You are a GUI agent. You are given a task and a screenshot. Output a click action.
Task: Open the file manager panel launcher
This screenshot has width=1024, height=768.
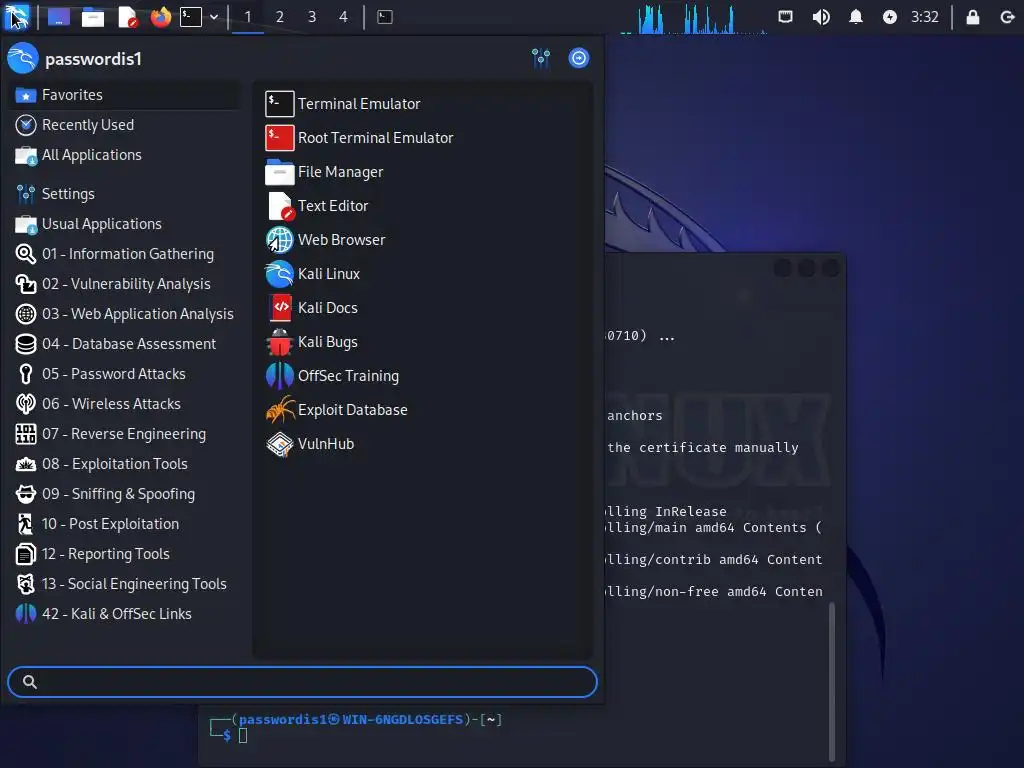[x=93, y=18]
